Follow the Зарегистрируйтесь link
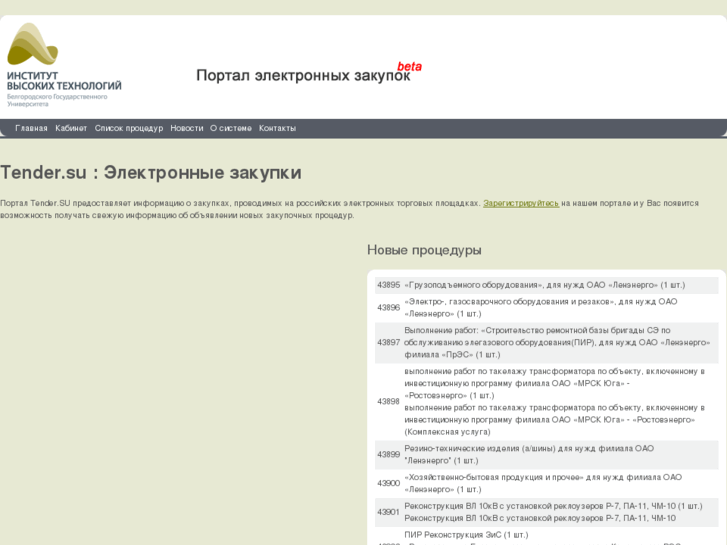The height and width of the screenshot is (545, 727). [x=521, y=203]
